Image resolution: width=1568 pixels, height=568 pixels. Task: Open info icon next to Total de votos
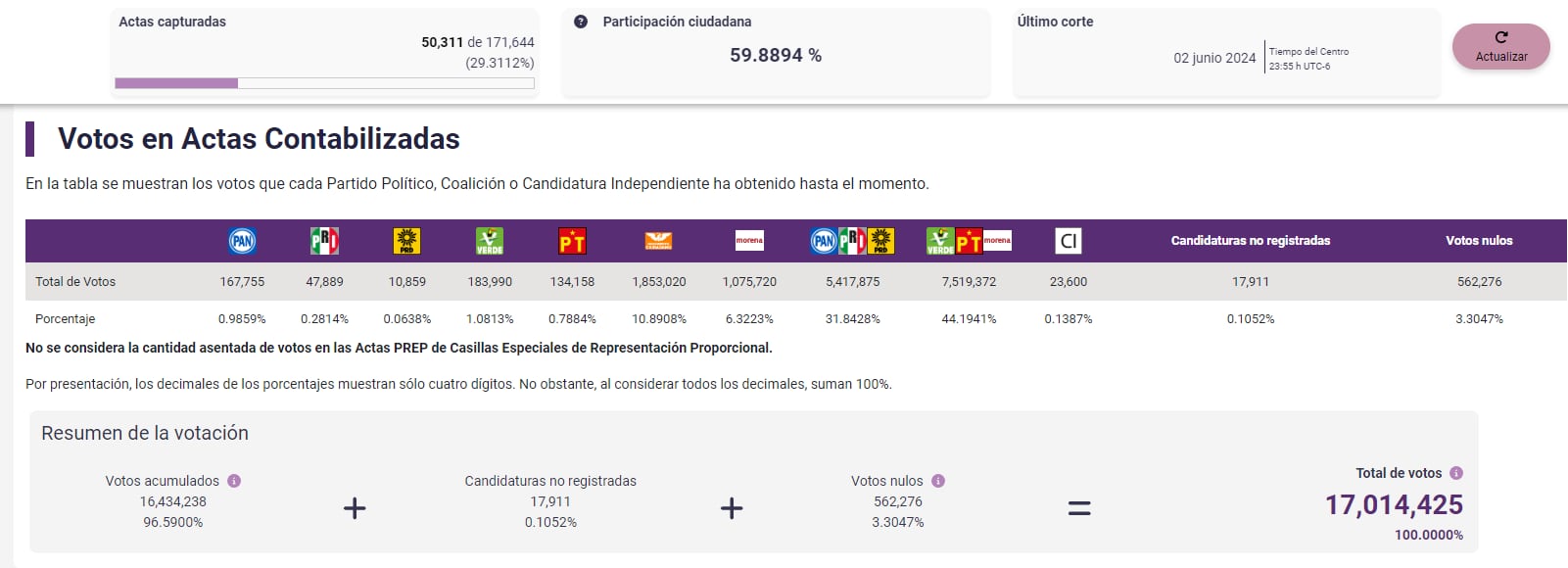pyautogui.click(x=1456, y=473)
